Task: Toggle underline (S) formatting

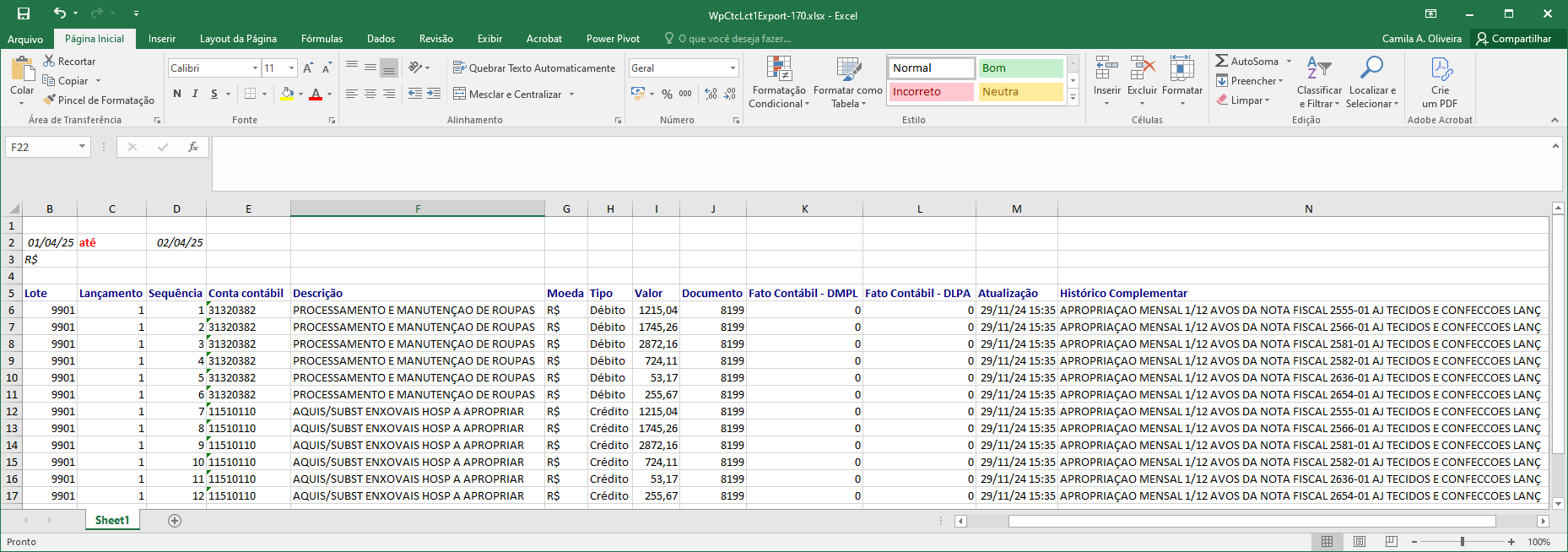Action: point(214,94)
